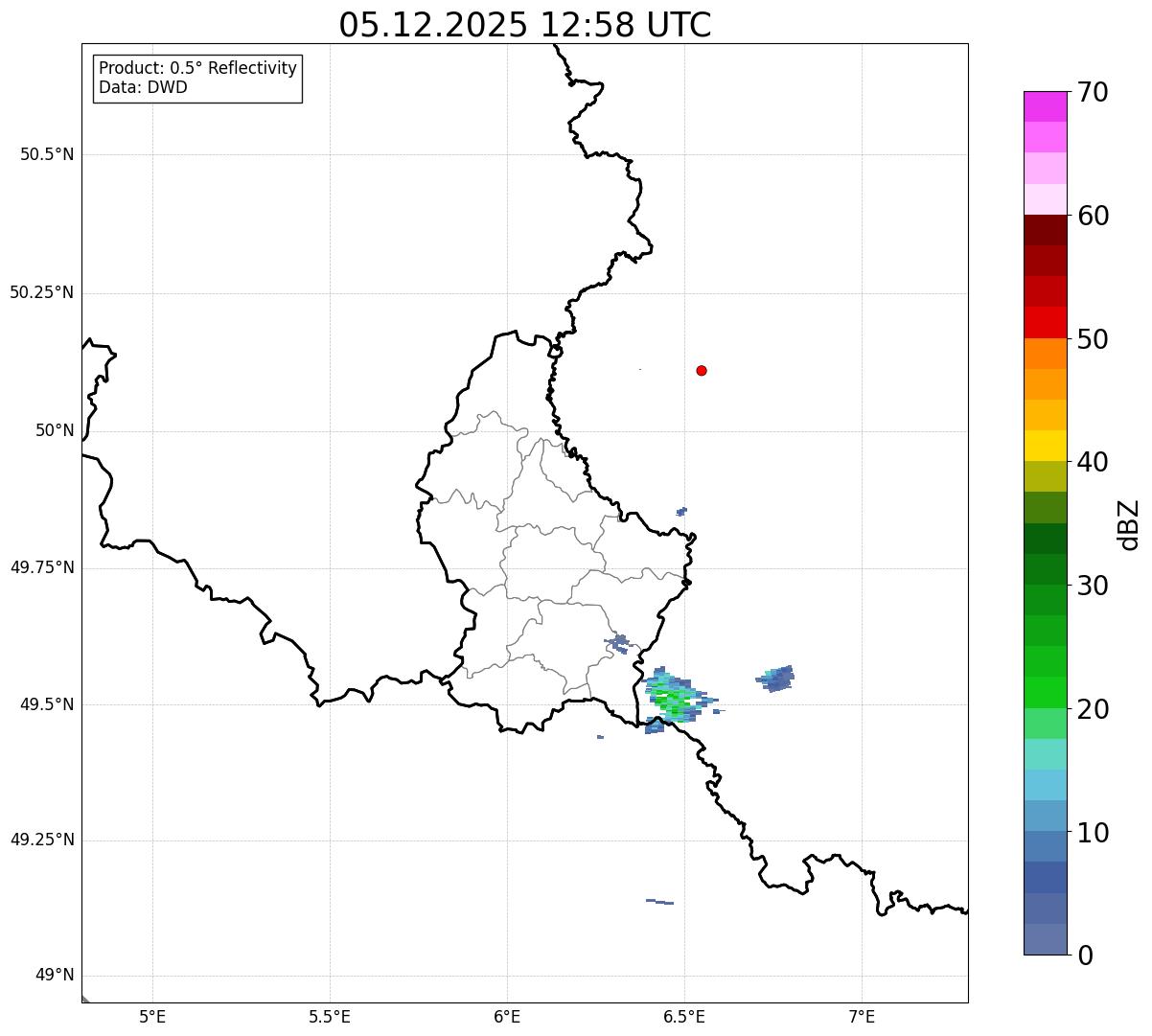
Task: Click the 7°E longitude label
Action: (x=863, y=1017)
